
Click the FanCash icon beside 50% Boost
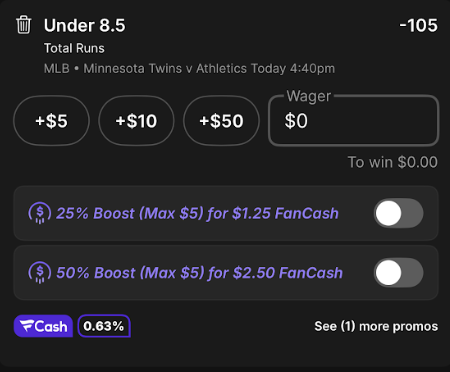click(x=40, y=273)
